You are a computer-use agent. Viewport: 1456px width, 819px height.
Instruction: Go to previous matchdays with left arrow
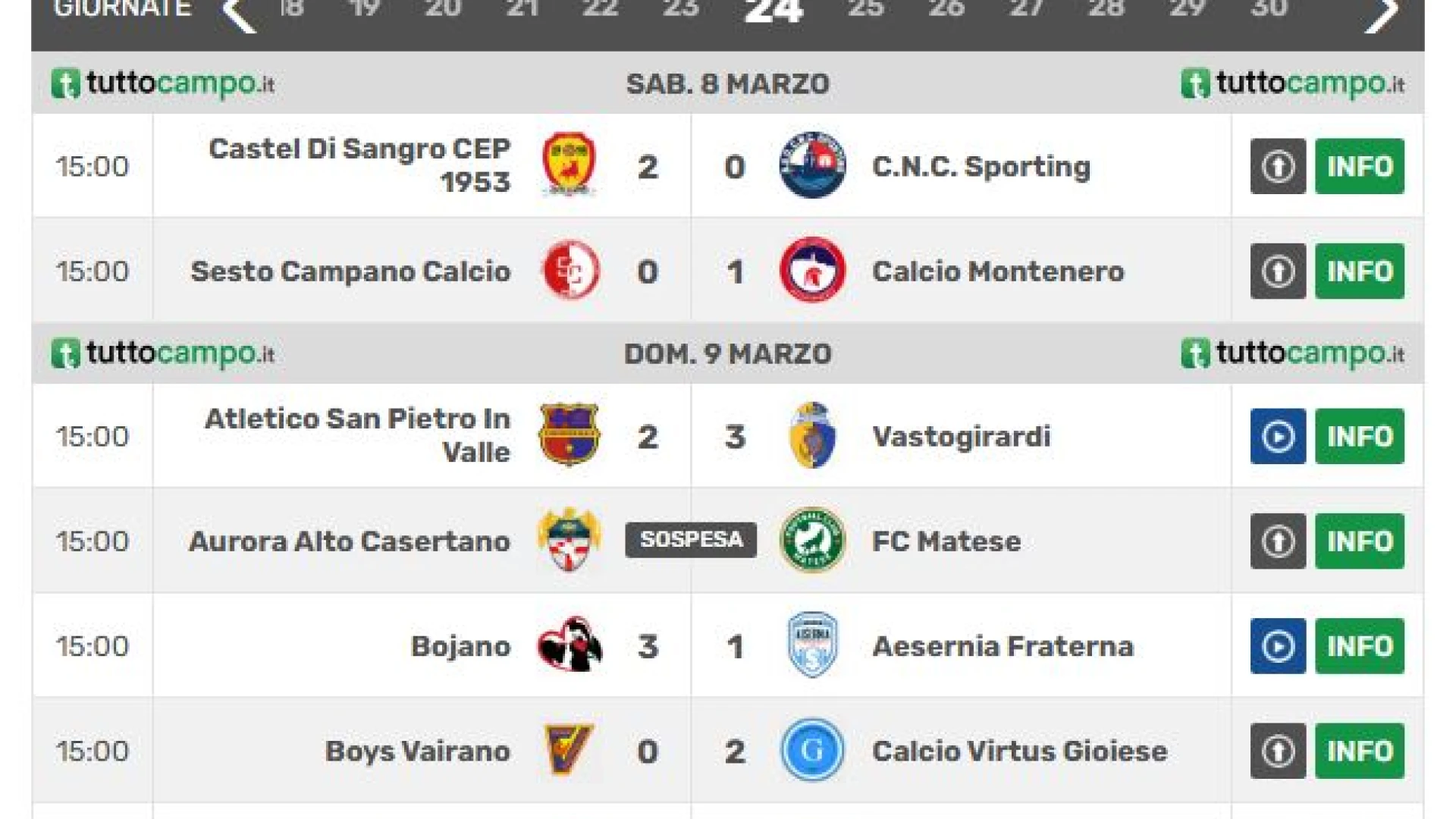coord(239,14)
